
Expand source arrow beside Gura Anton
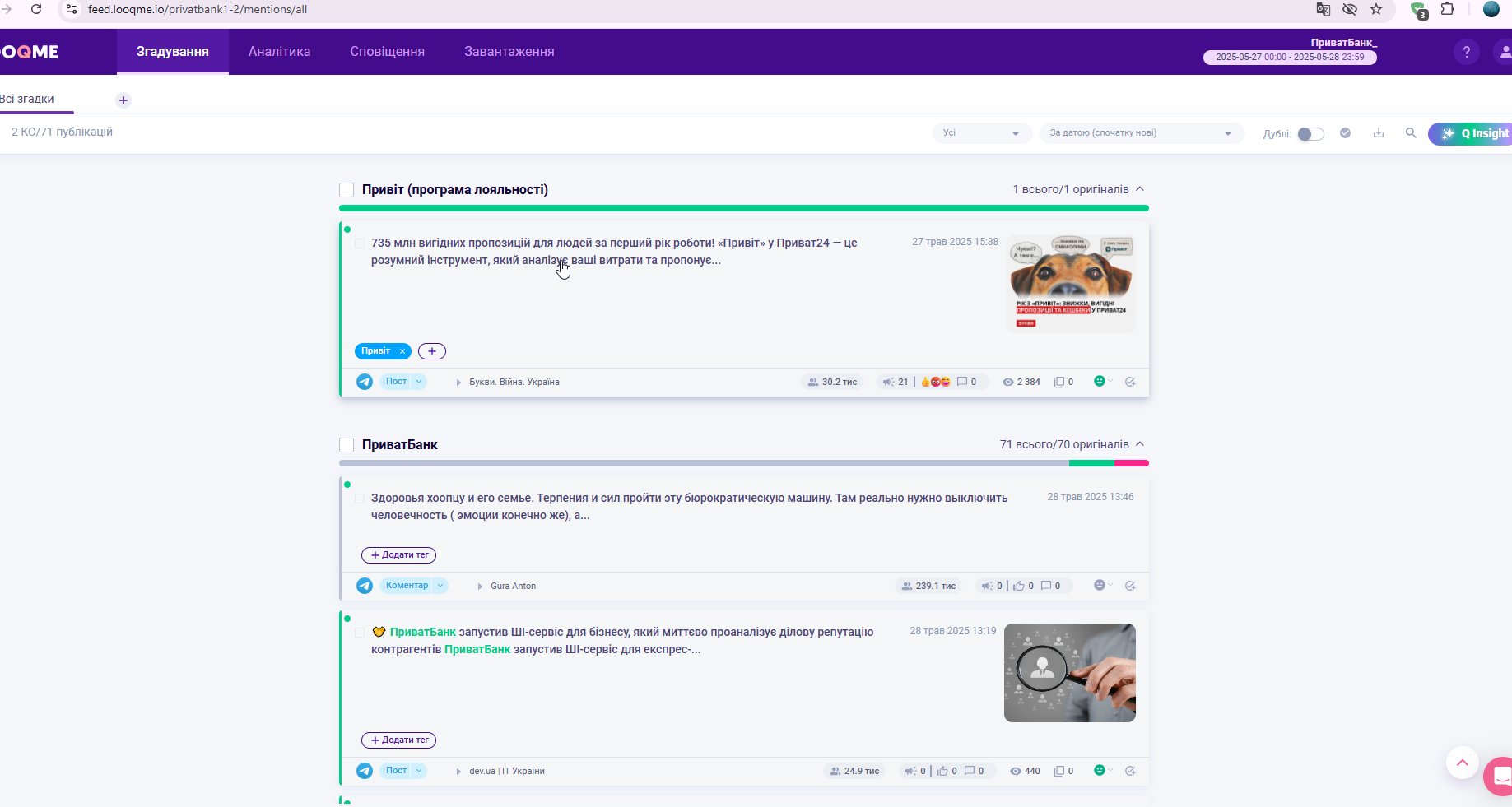pos(480,586)
